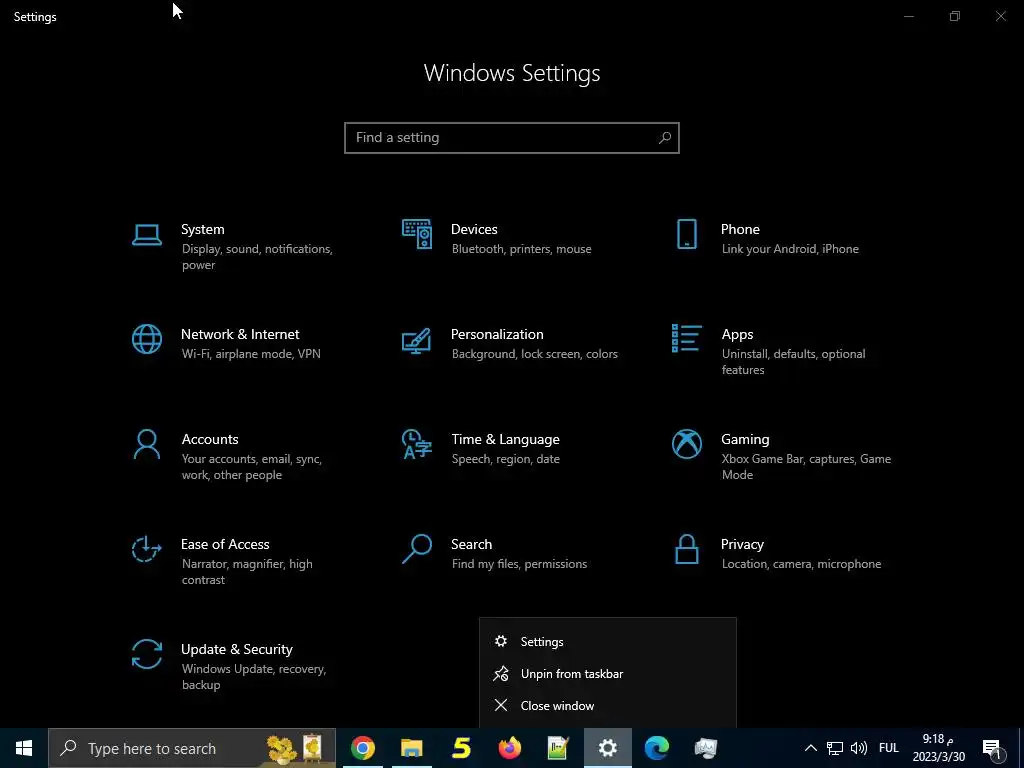Show hidden tray icons chevron
This screenshot has height=768, width=1024.
point(810,748)
